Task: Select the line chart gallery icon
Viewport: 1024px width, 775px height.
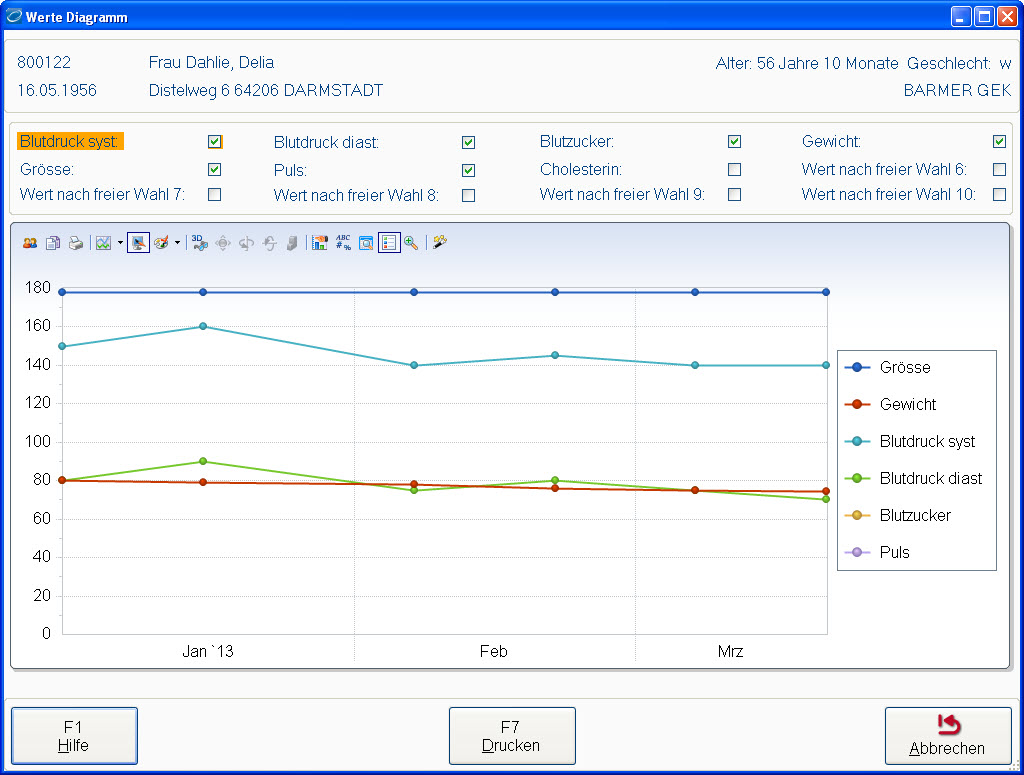Action: click(x=103, y=243)
